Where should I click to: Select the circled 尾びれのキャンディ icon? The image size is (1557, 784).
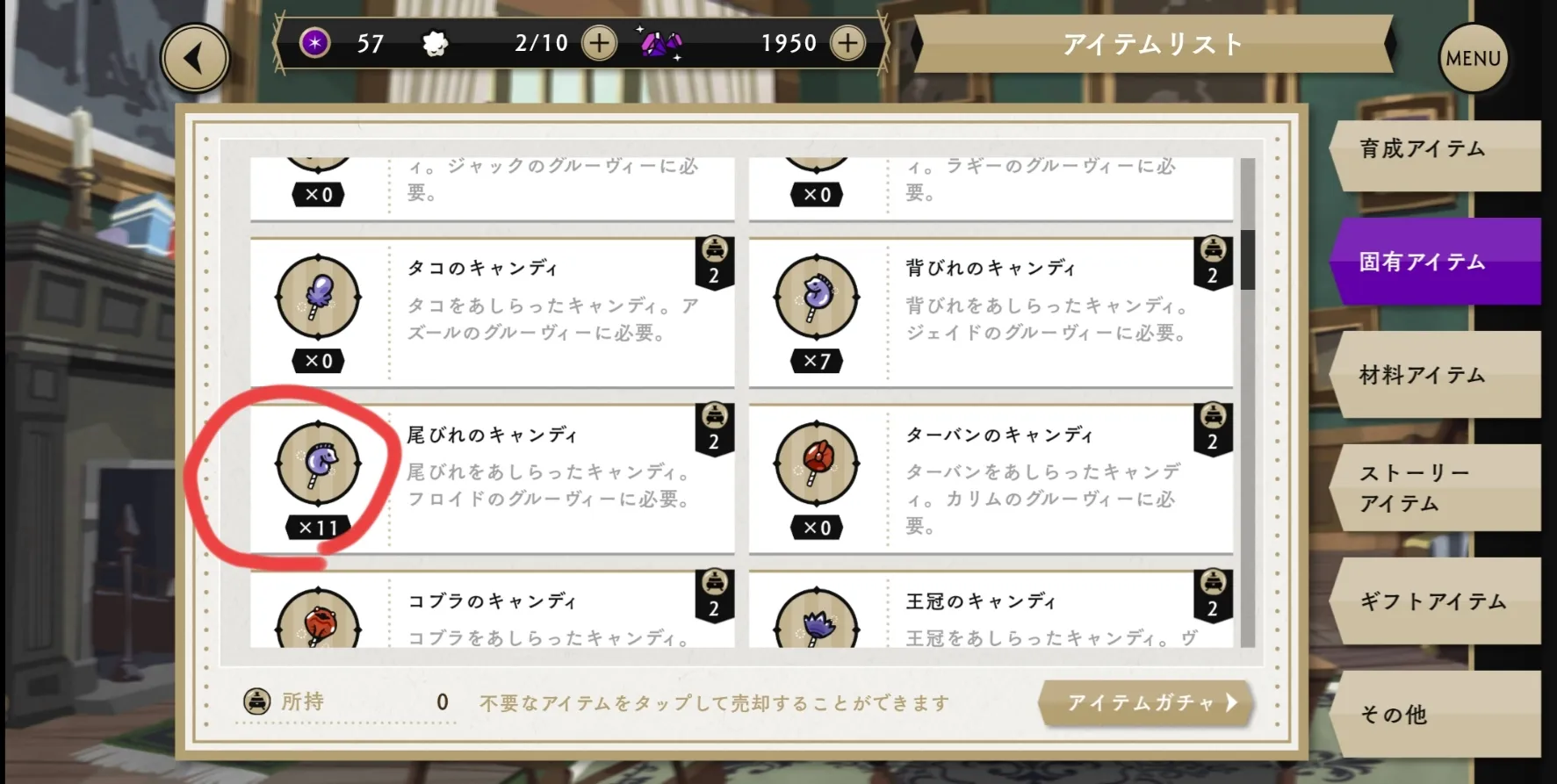pos(318,464)
